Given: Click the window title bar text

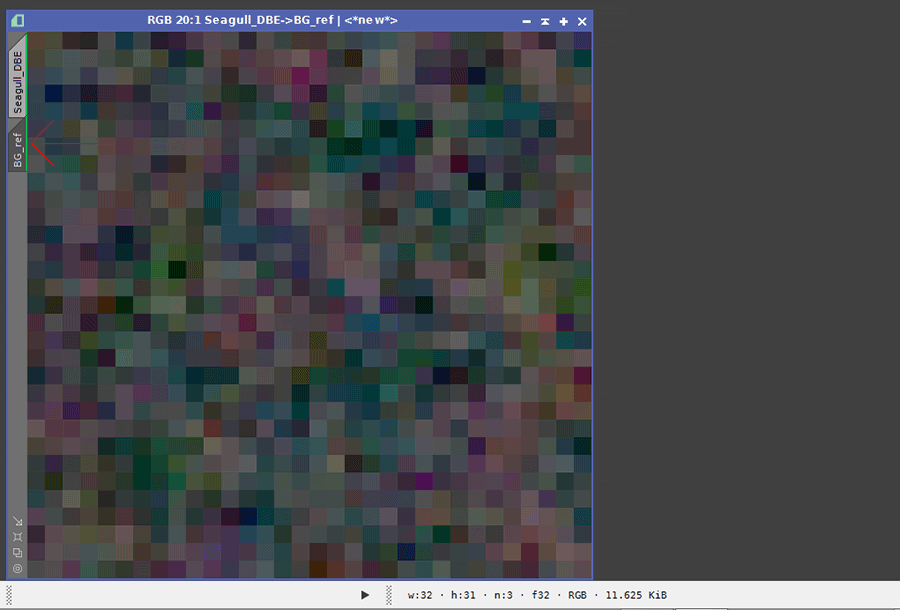Looking at the screenshot, I should click(x=273, y=21).
